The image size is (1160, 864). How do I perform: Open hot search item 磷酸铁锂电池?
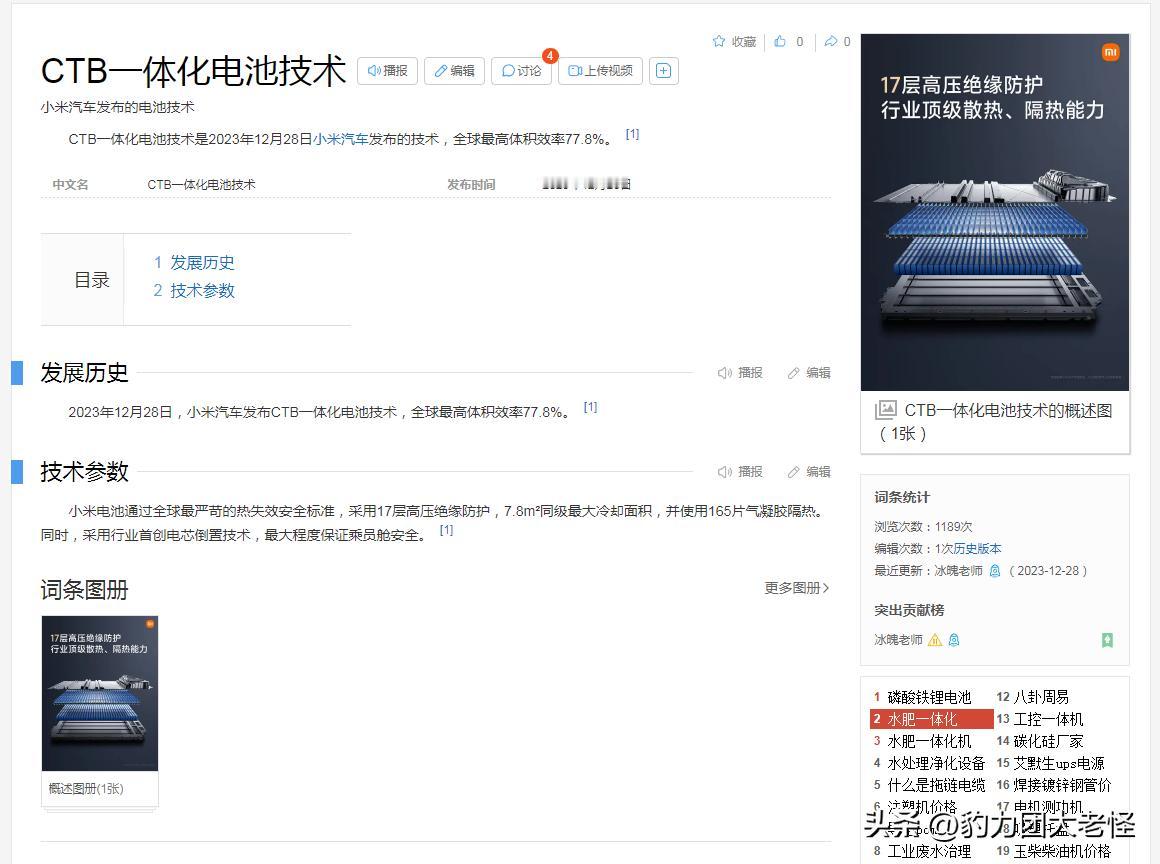tap(929, 697)
